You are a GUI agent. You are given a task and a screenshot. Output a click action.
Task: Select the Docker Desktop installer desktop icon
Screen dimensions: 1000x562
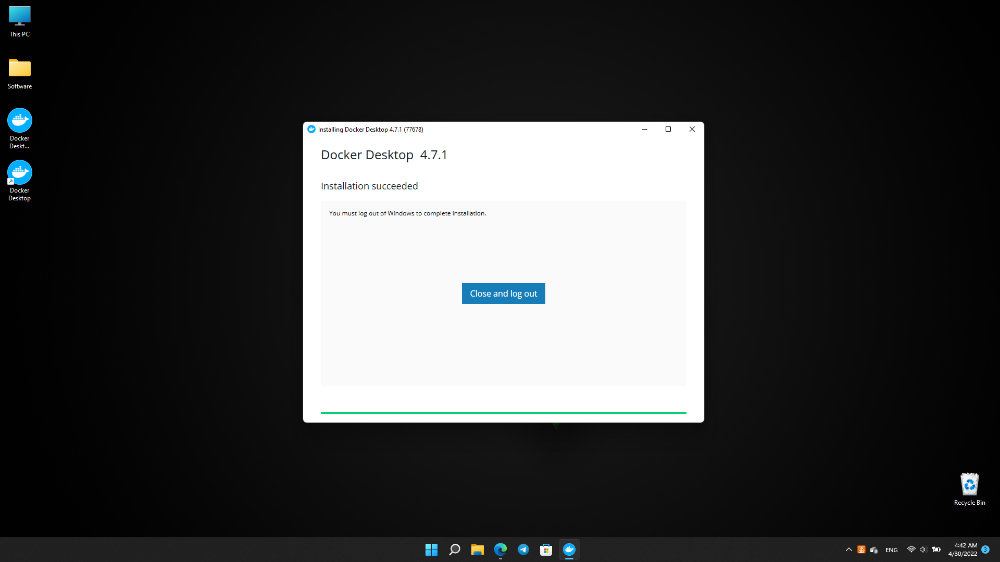point(20,128)
